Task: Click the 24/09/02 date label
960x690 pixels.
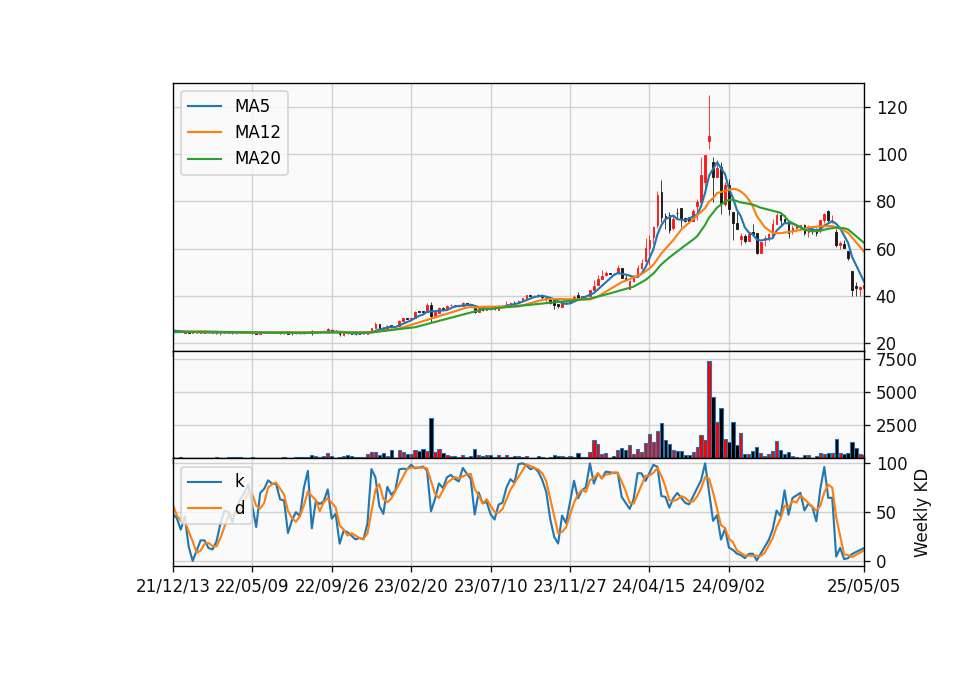Action: (729, 586)
